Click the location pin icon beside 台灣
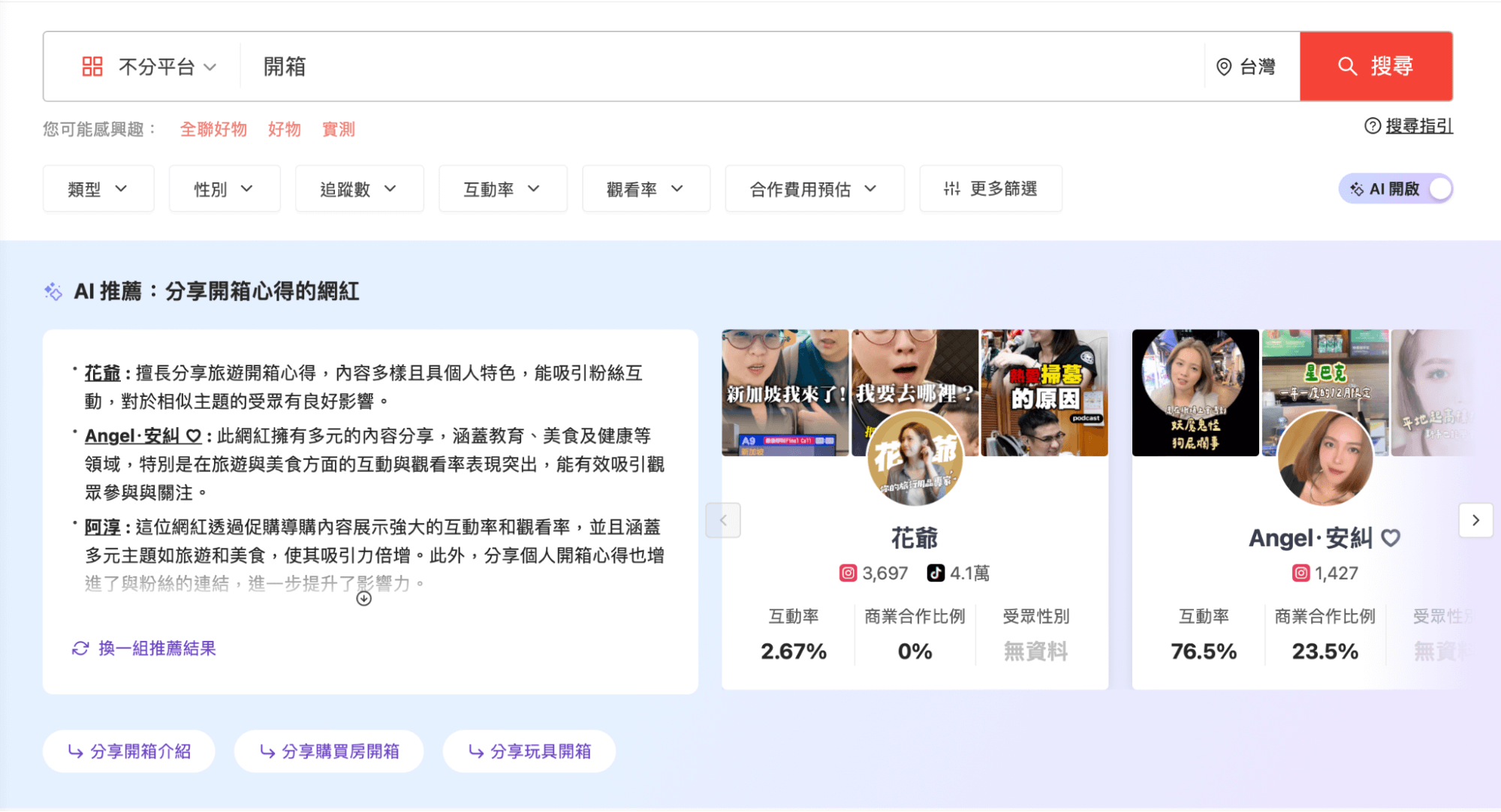Screen dimensions: 1501x812 [1224, 67]
